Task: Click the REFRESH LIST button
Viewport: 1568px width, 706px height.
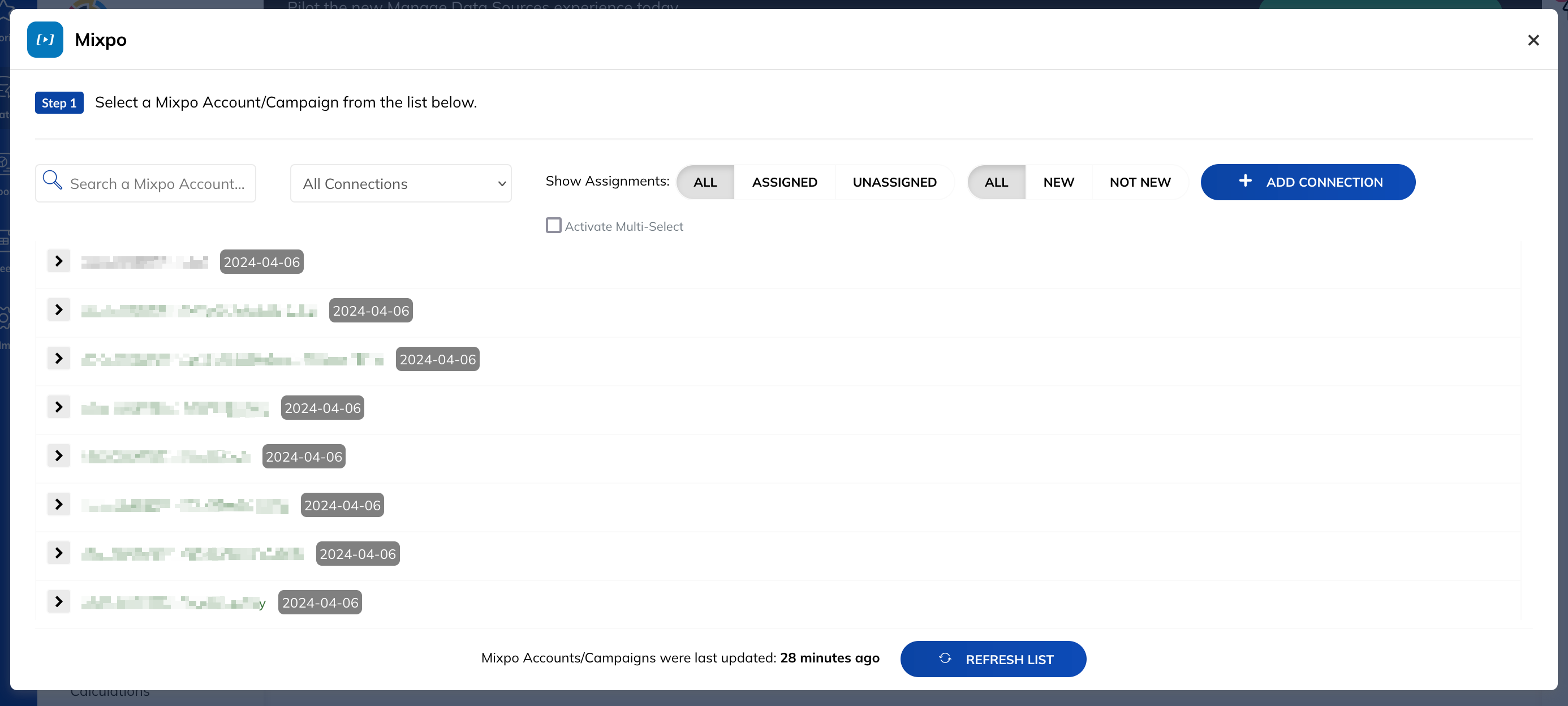Action: click(x=993, y=659)
